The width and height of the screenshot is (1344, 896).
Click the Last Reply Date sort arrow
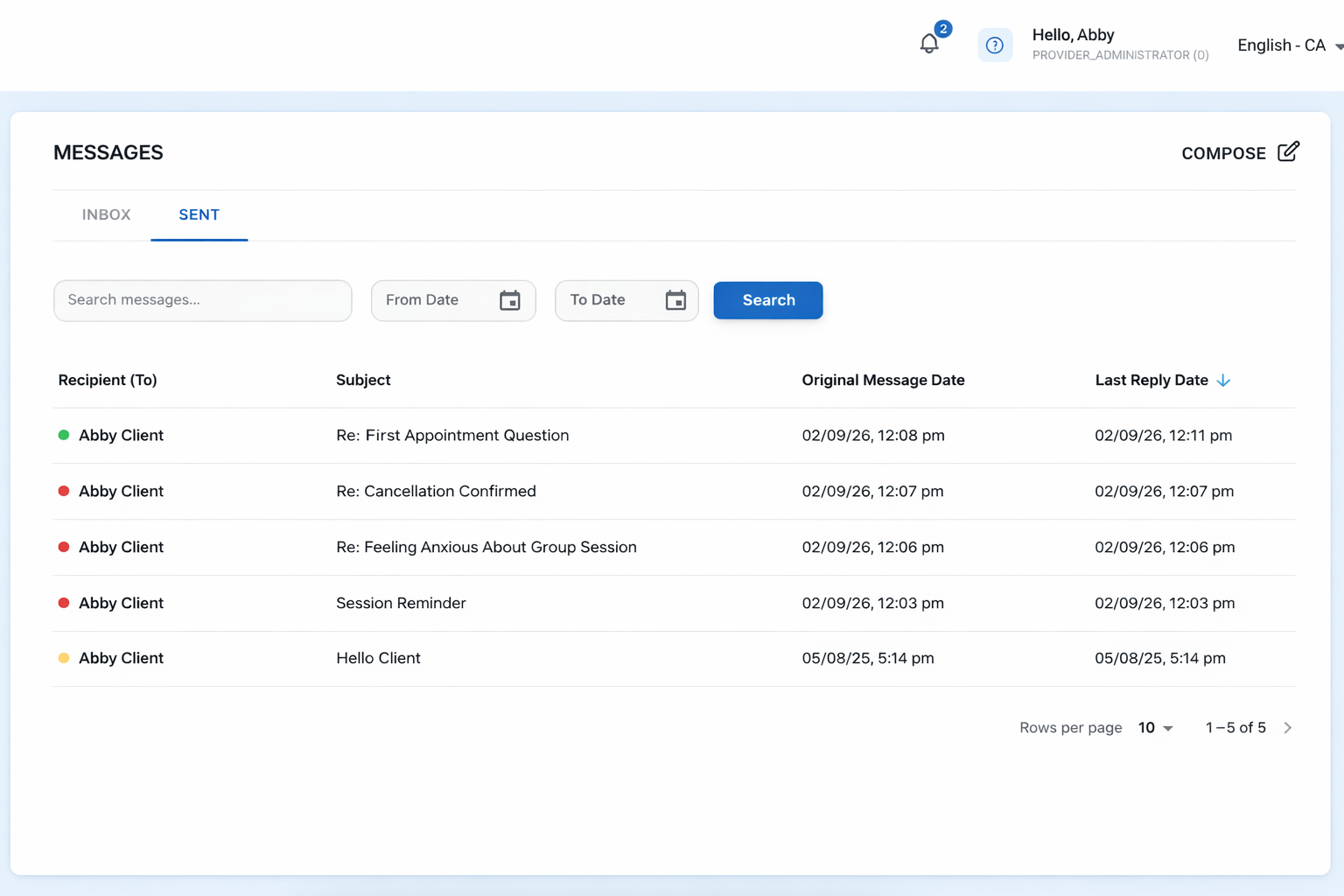pyautogui.click(x=1223, y=380)
